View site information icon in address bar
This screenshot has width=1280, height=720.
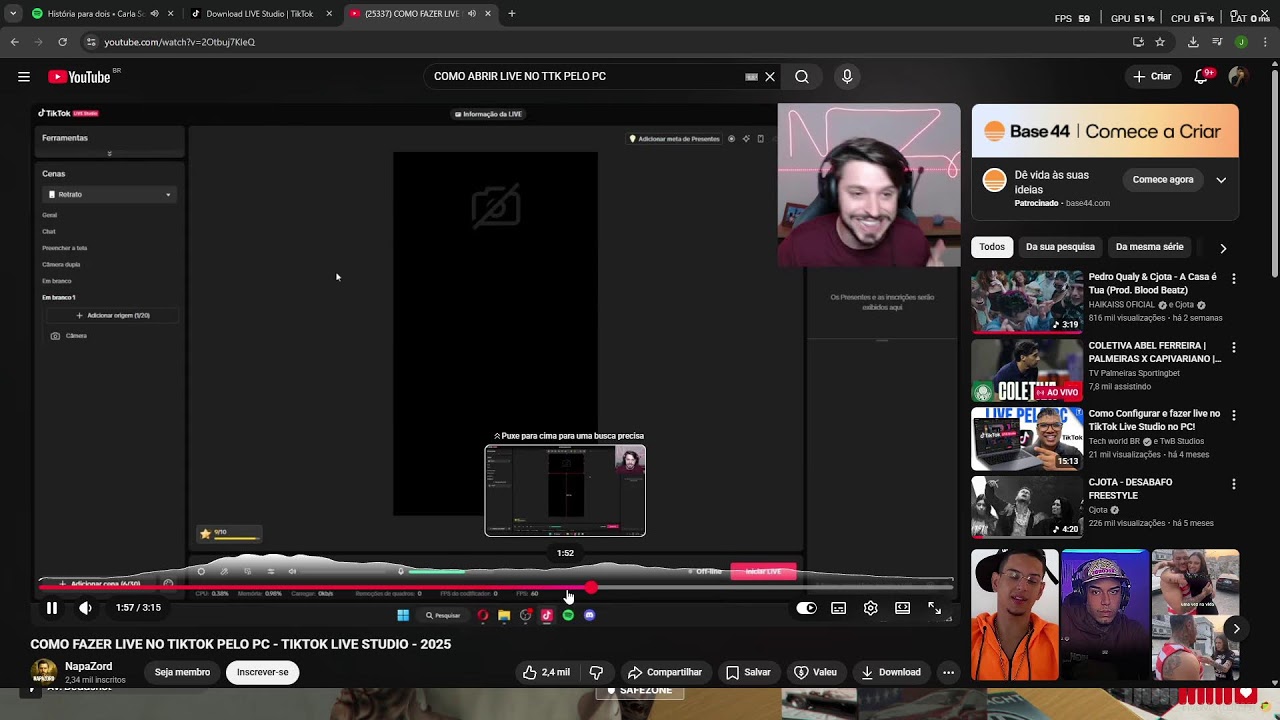point(91,42)
